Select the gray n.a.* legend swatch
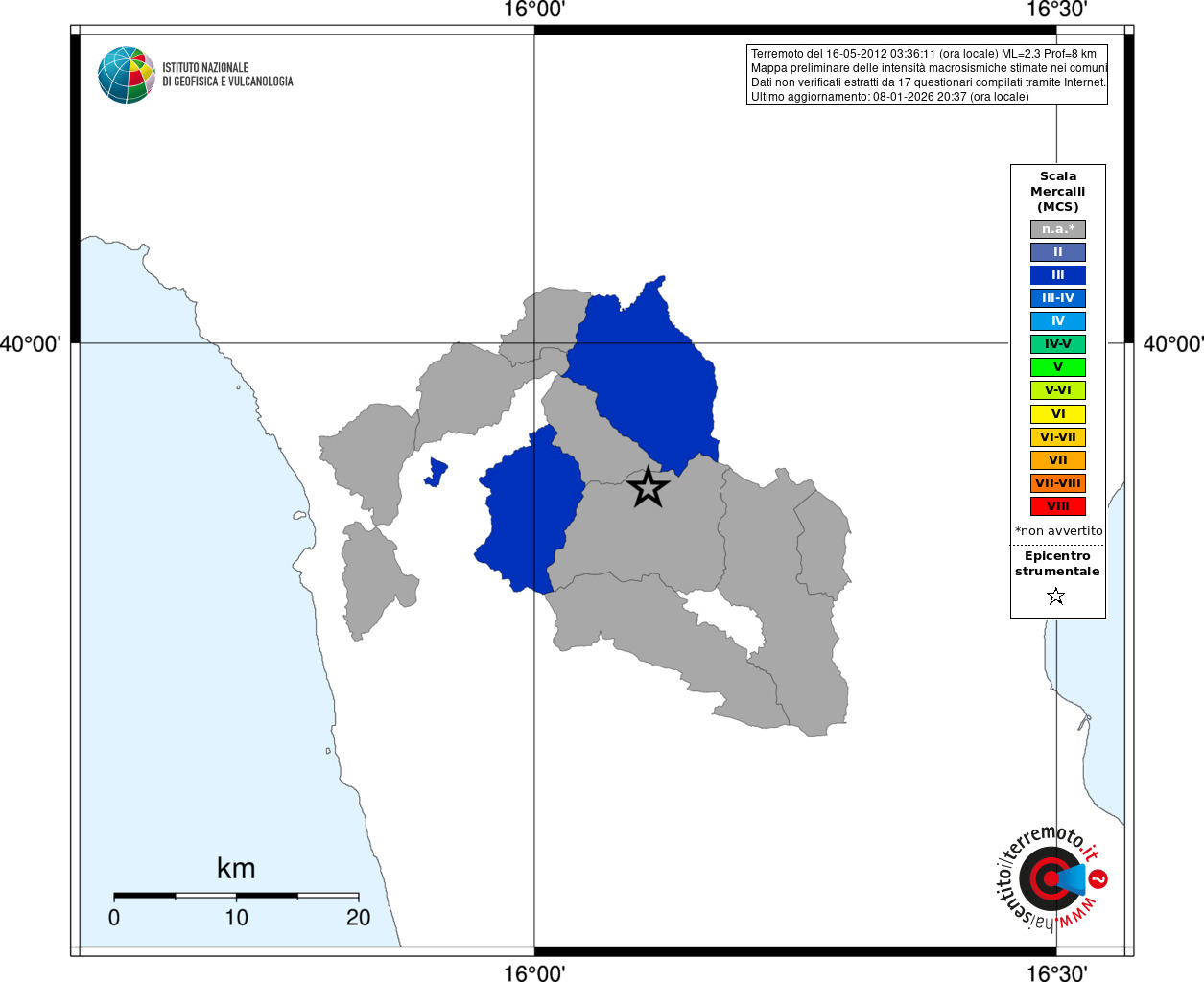This screenshot has height=982, width=1204. (1058, 229)
